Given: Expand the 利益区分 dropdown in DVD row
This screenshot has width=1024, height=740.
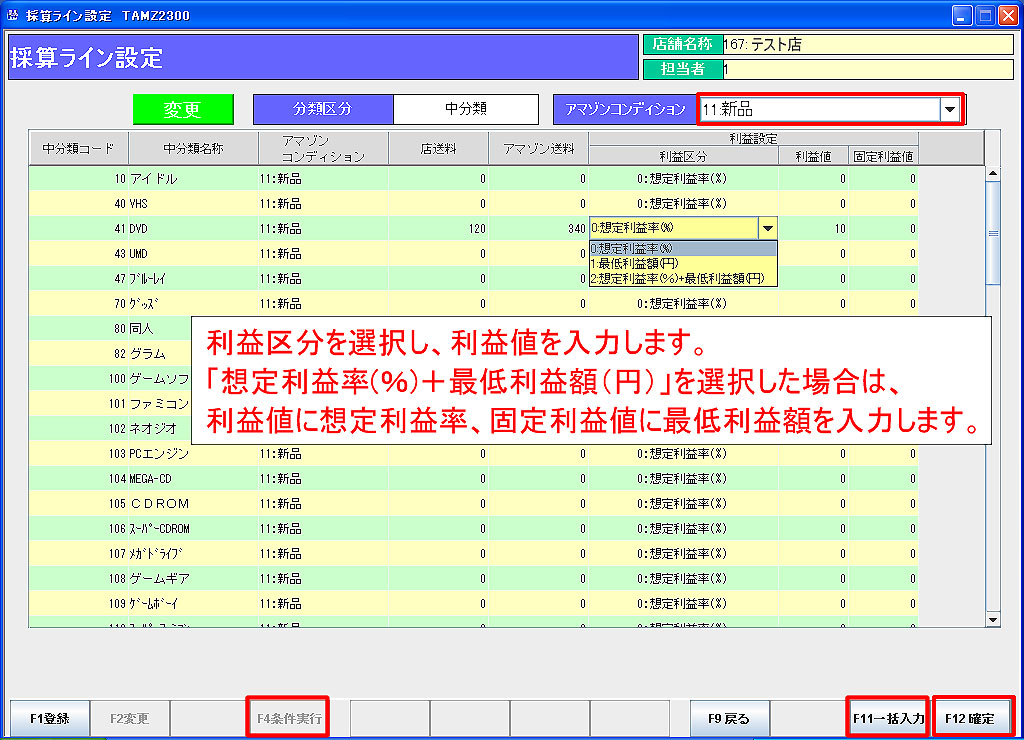Looking at the screenshot, I should tap(767, 229).
